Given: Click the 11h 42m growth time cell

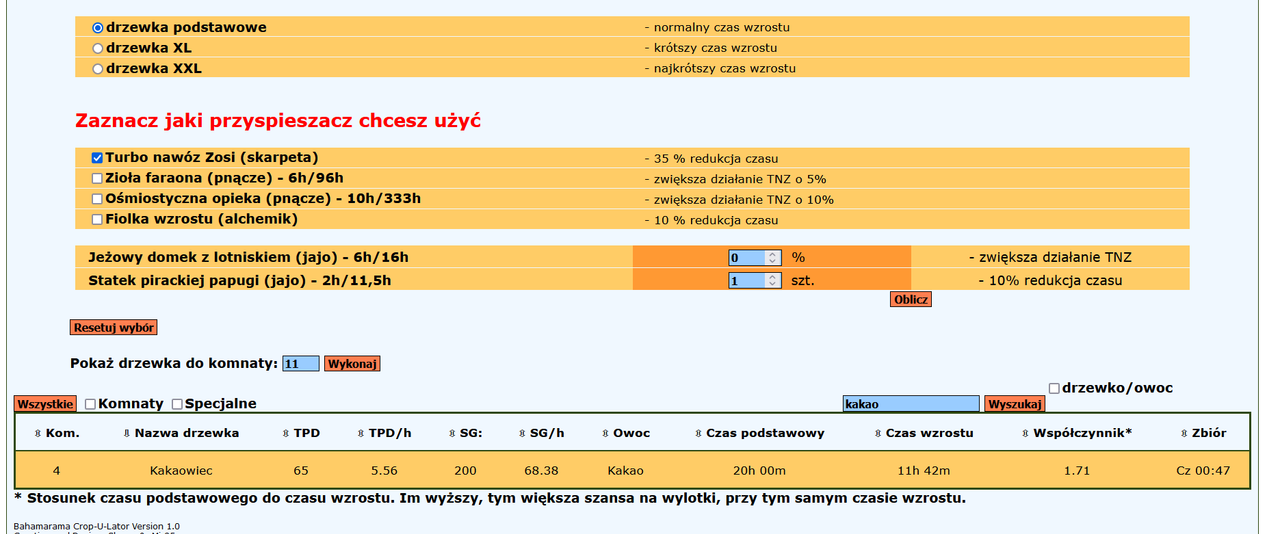Looking at the screenshot, I should [x=922, y=470].
